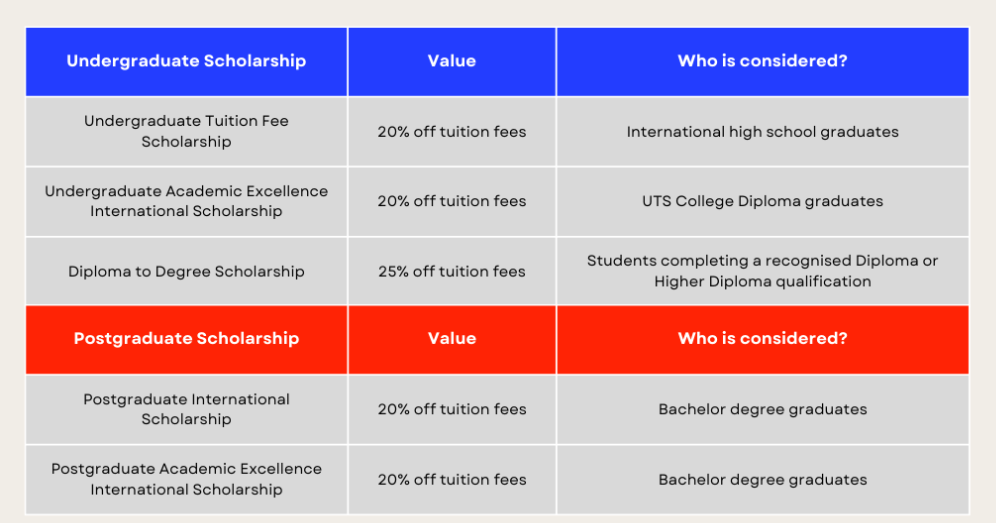Click the red Postgraduate Scholarship header cell

[x=186, y=339]
